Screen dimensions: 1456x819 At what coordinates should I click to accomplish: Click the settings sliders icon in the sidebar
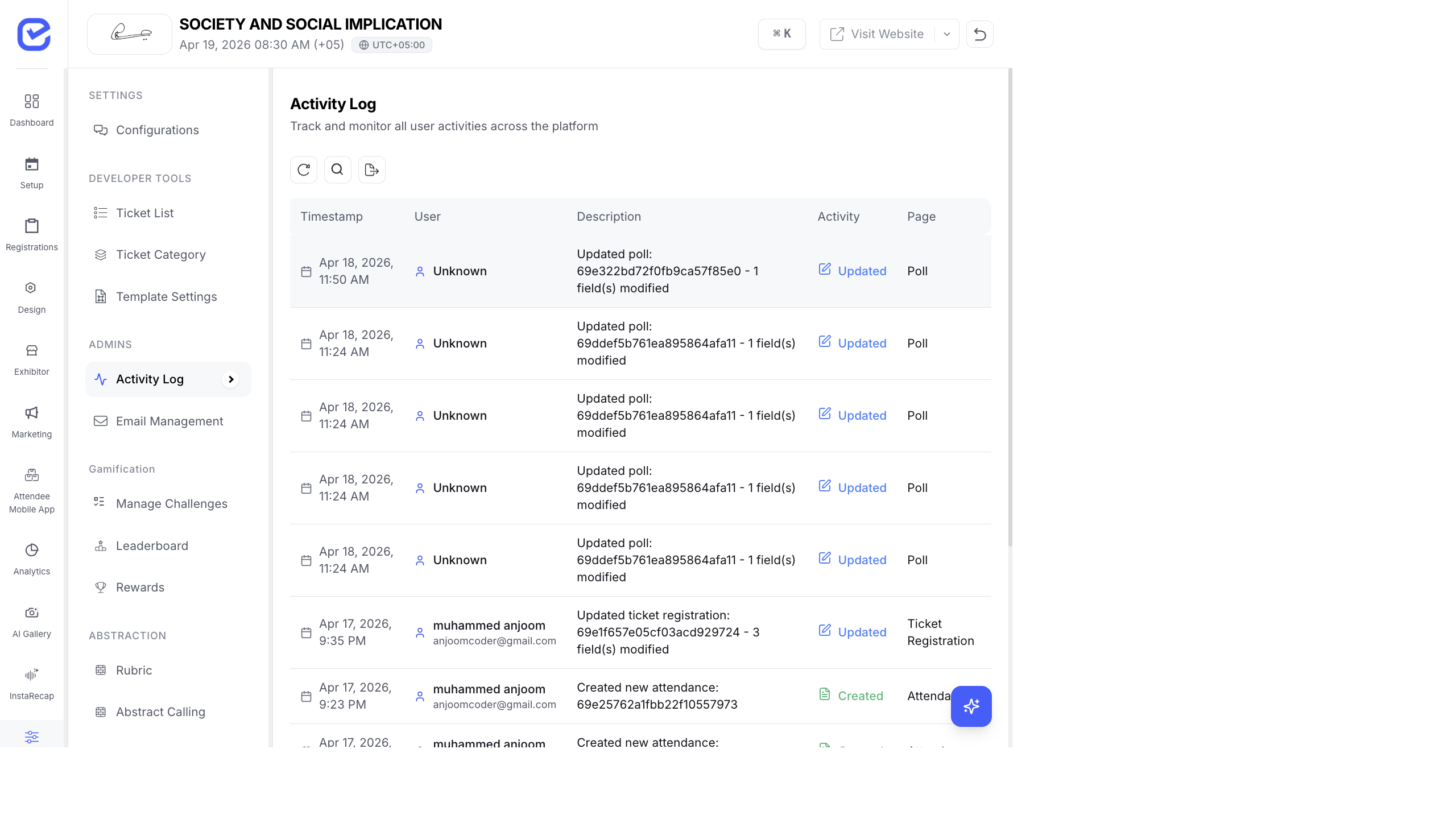(x=32, y=737)
